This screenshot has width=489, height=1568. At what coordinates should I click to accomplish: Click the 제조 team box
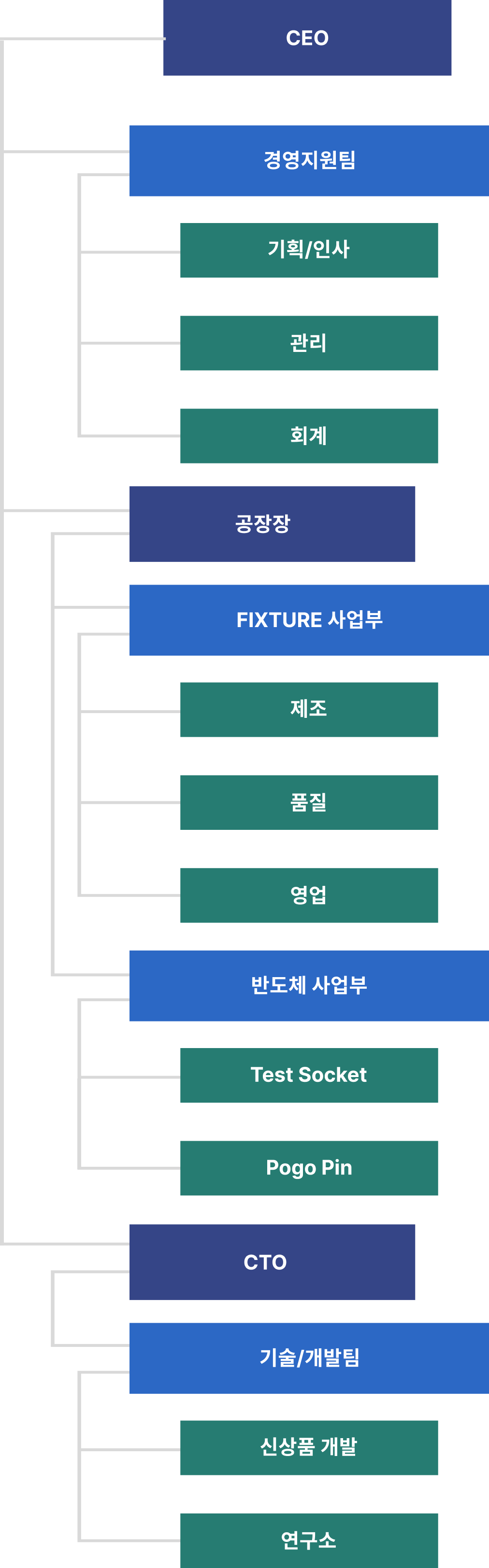click(x=309, y=709)
